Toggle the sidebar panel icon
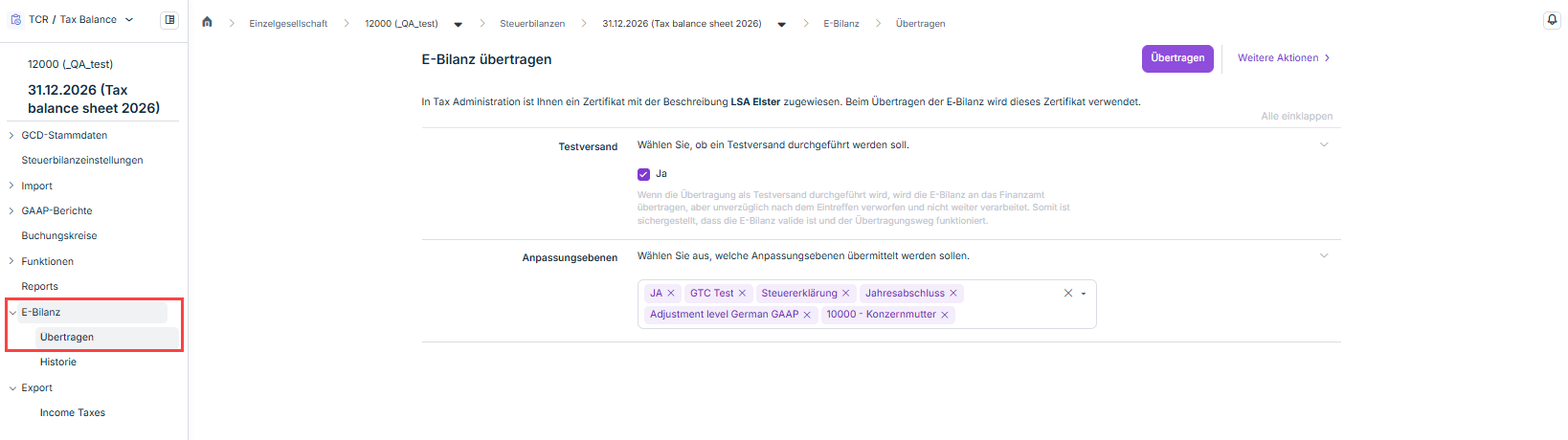Screen dimensions: 1568x440 pos(169,19)
